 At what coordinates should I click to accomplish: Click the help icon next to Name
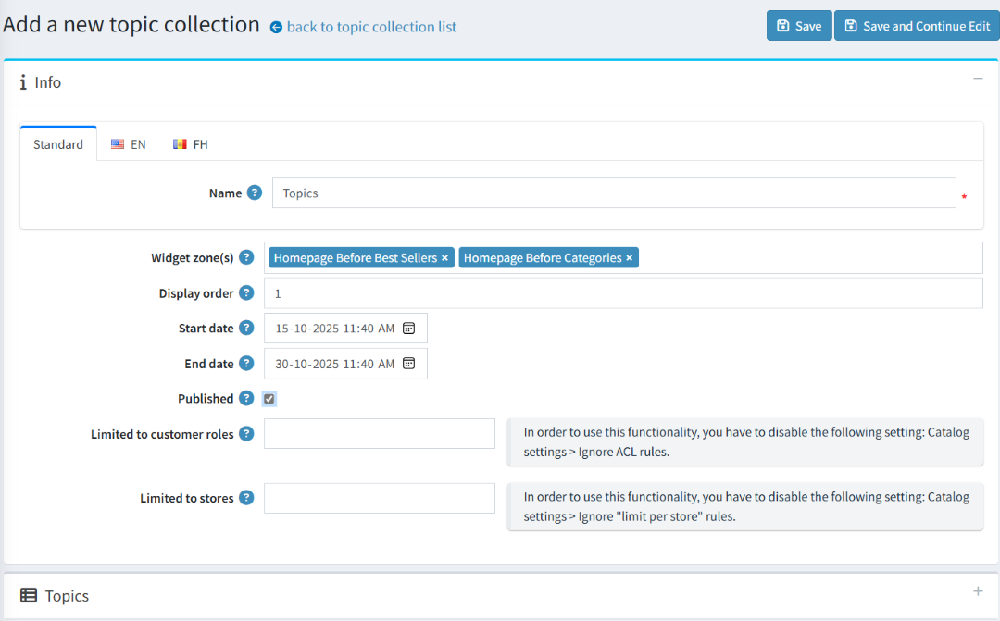point(255,193)
